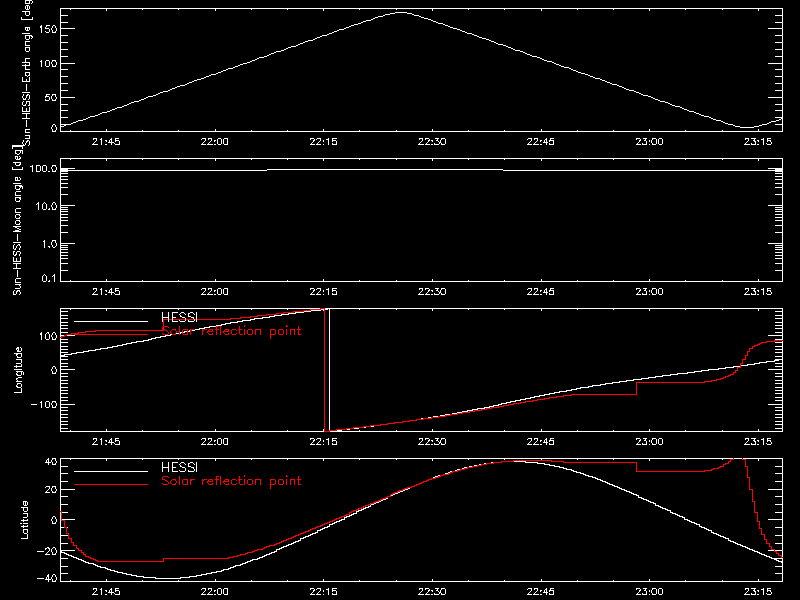
Task: Click 22:00 under the Sun-HESSI-Moon plot
Action: 214,292
